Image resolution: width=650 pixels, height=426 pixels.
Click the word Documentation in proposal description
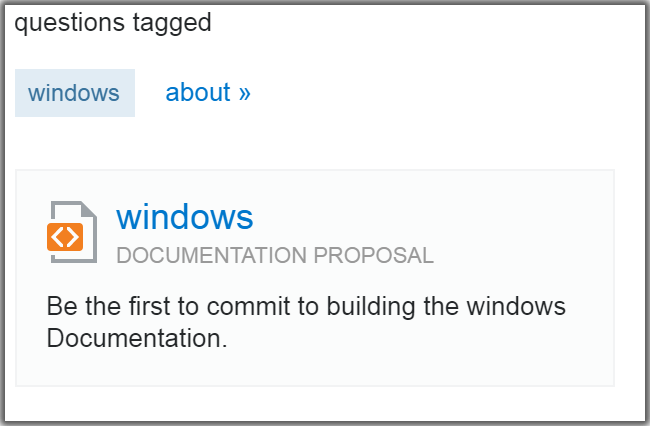(x=137, y=338)
